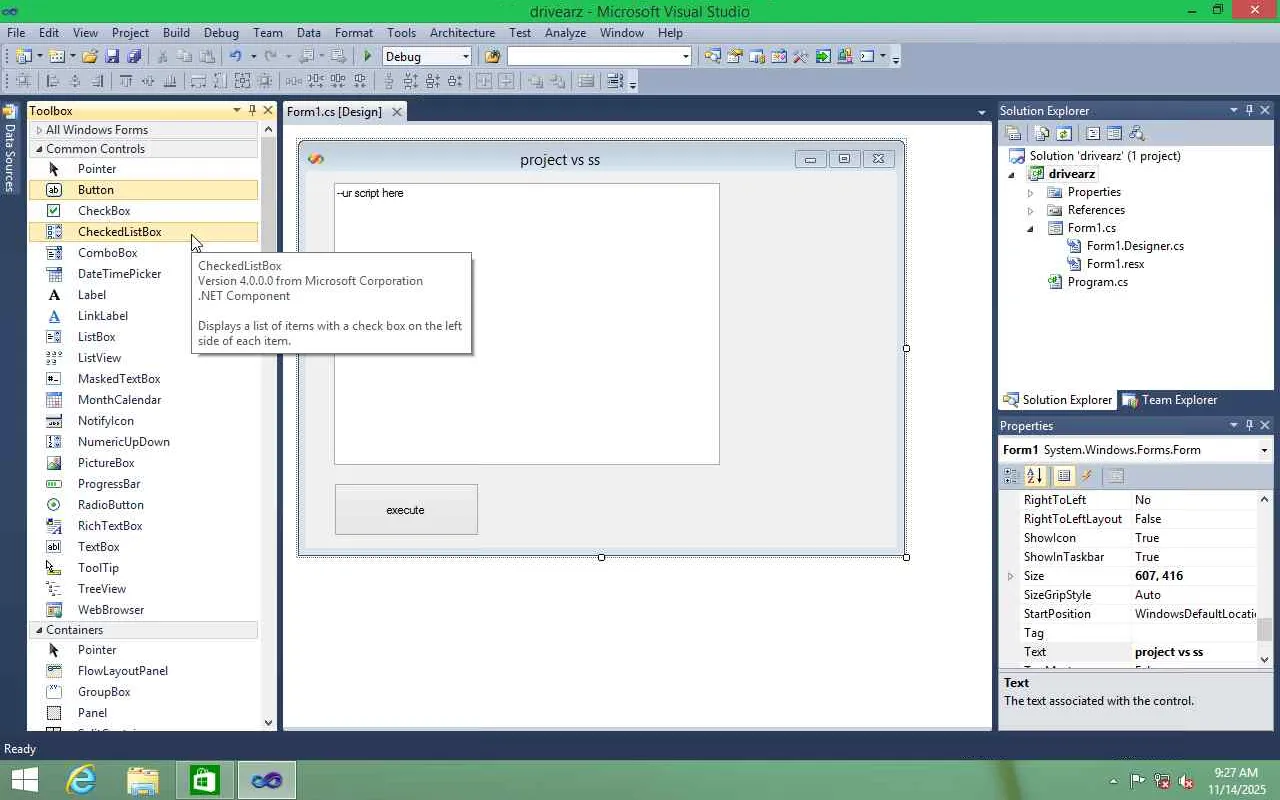The image size is (1280, 800).
Task: Open the Build menu
Action: coord(176,33)
